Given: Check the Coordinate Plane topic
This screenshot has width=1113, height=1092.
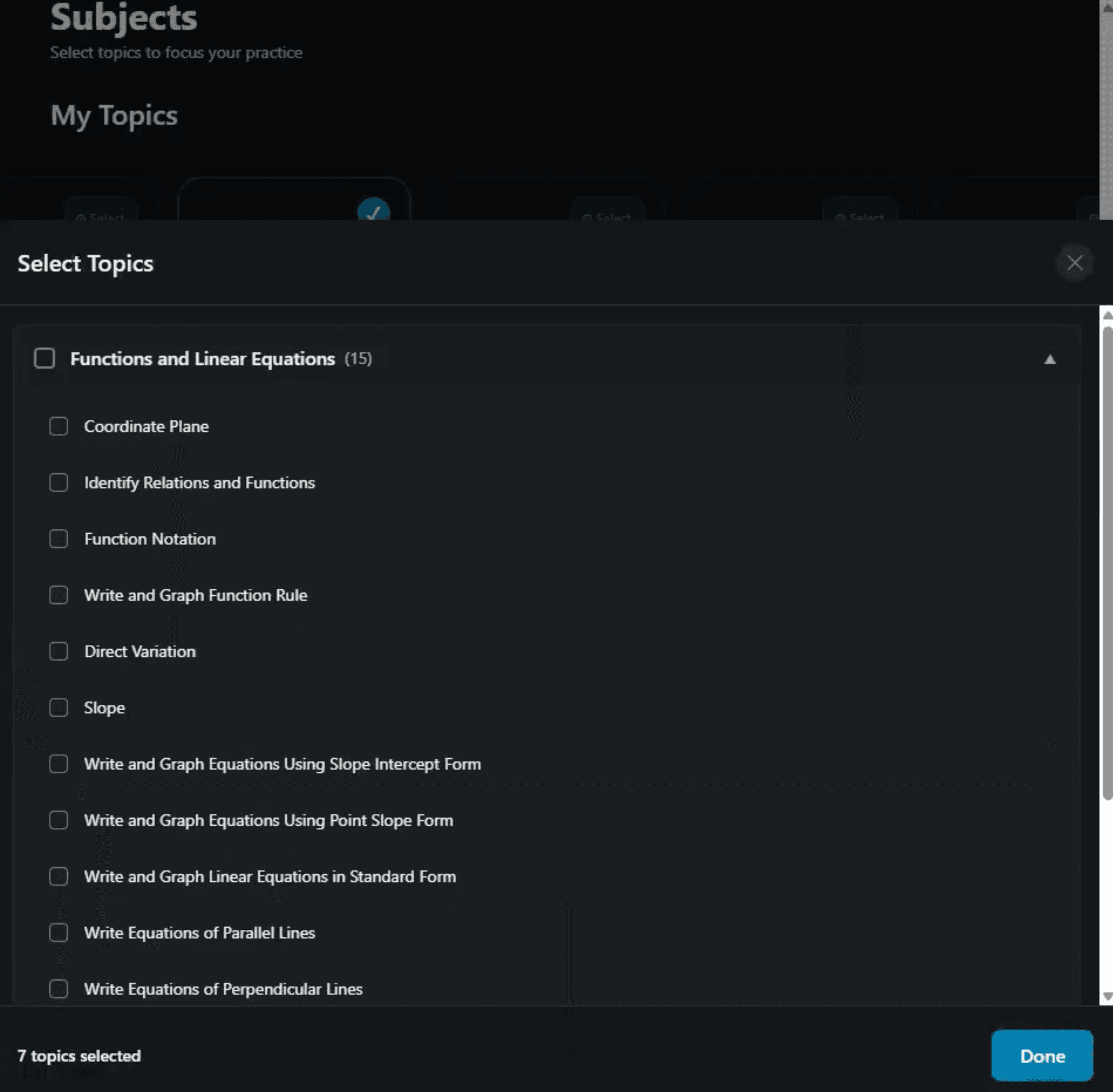Looking at the screenshot, I should [58, 426].
